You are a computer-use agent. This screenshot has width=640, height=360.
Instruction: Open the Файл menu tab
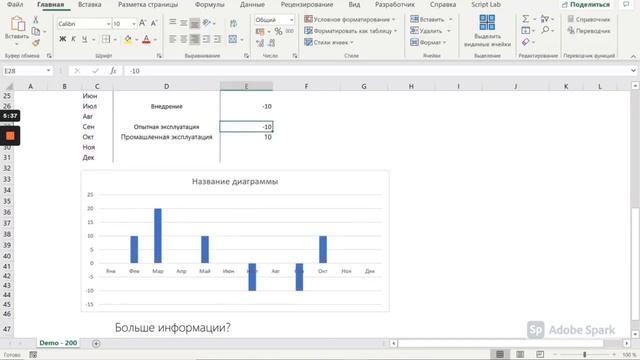pyautogui.click(x=15, y=4)
